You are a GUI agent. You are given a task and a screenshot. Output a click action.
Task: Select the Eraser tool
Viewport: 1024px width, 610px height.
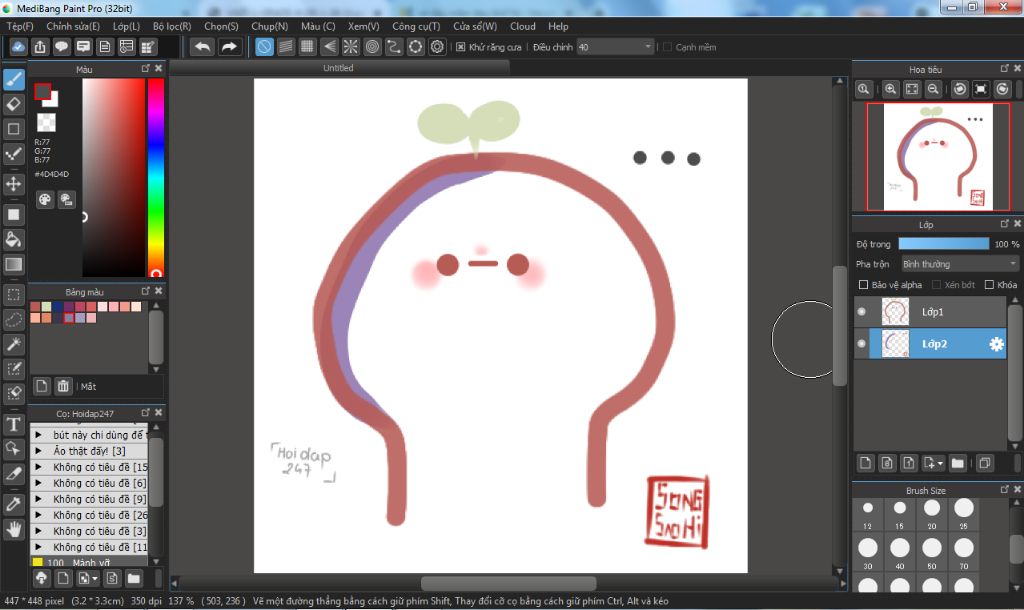[x=14, y=104]
